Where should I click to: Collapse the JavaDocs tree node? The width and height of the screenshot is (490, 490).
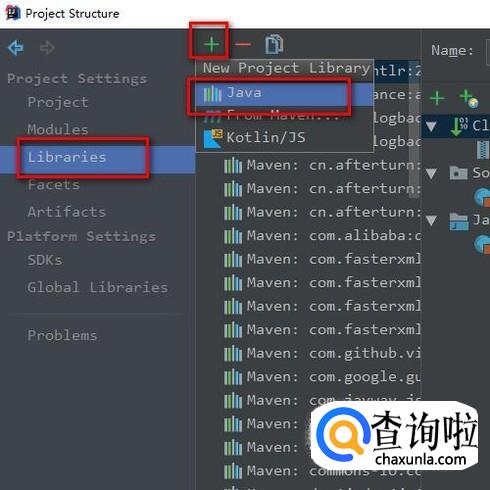[x=431, y=221]
